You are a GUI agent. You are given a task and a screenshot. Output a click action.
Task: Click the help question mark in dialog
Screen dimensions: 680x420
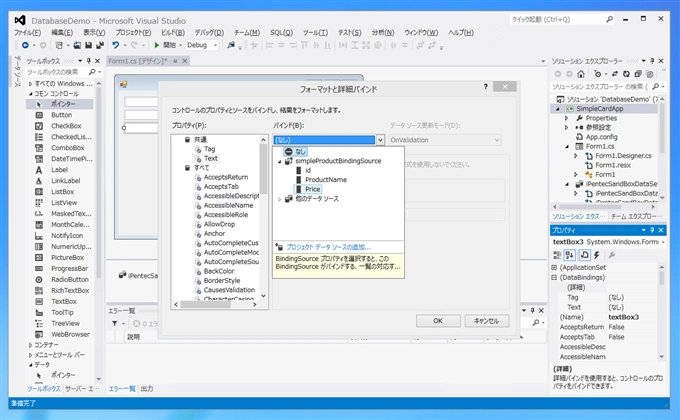(486, 87)
